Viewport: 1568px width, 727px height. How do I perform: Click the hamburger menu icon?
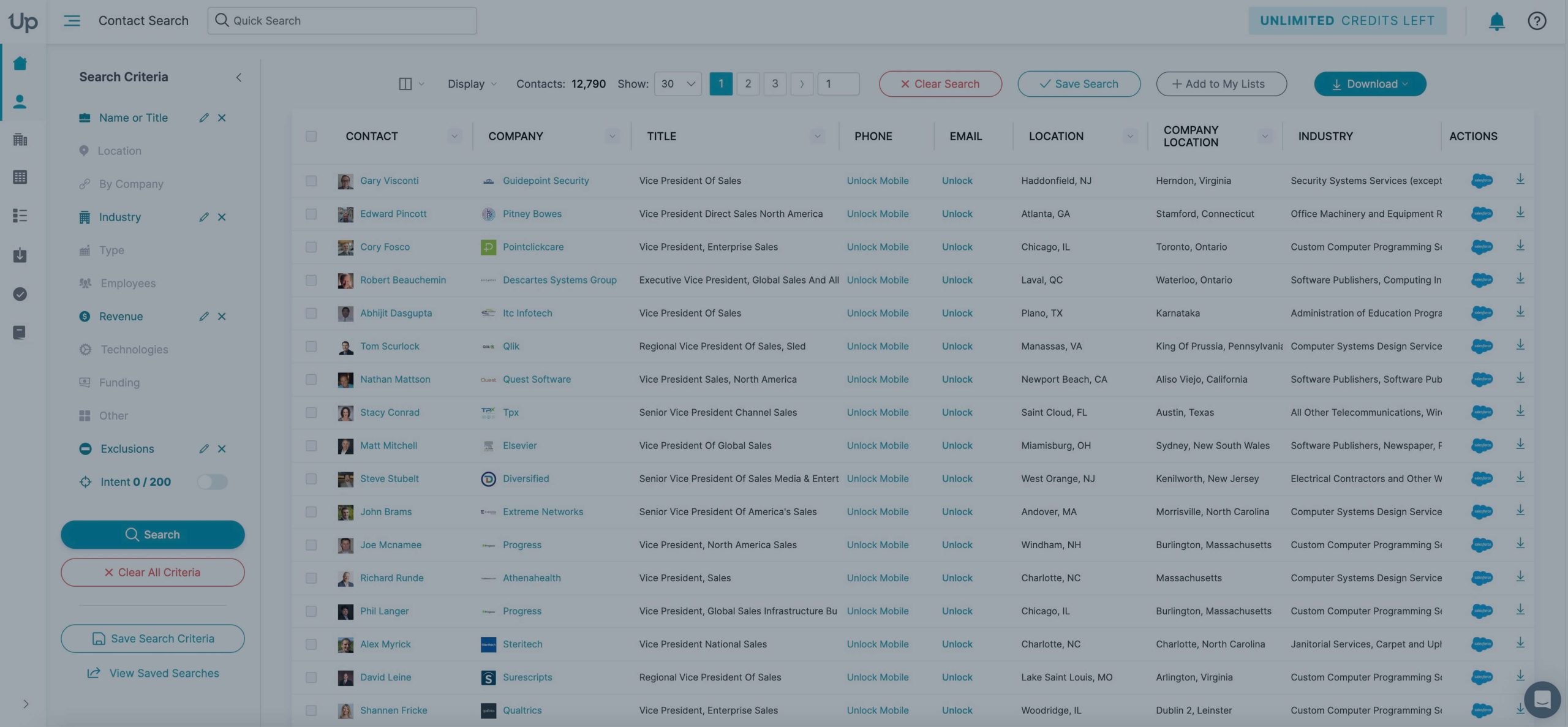click(x=72, y=21)
